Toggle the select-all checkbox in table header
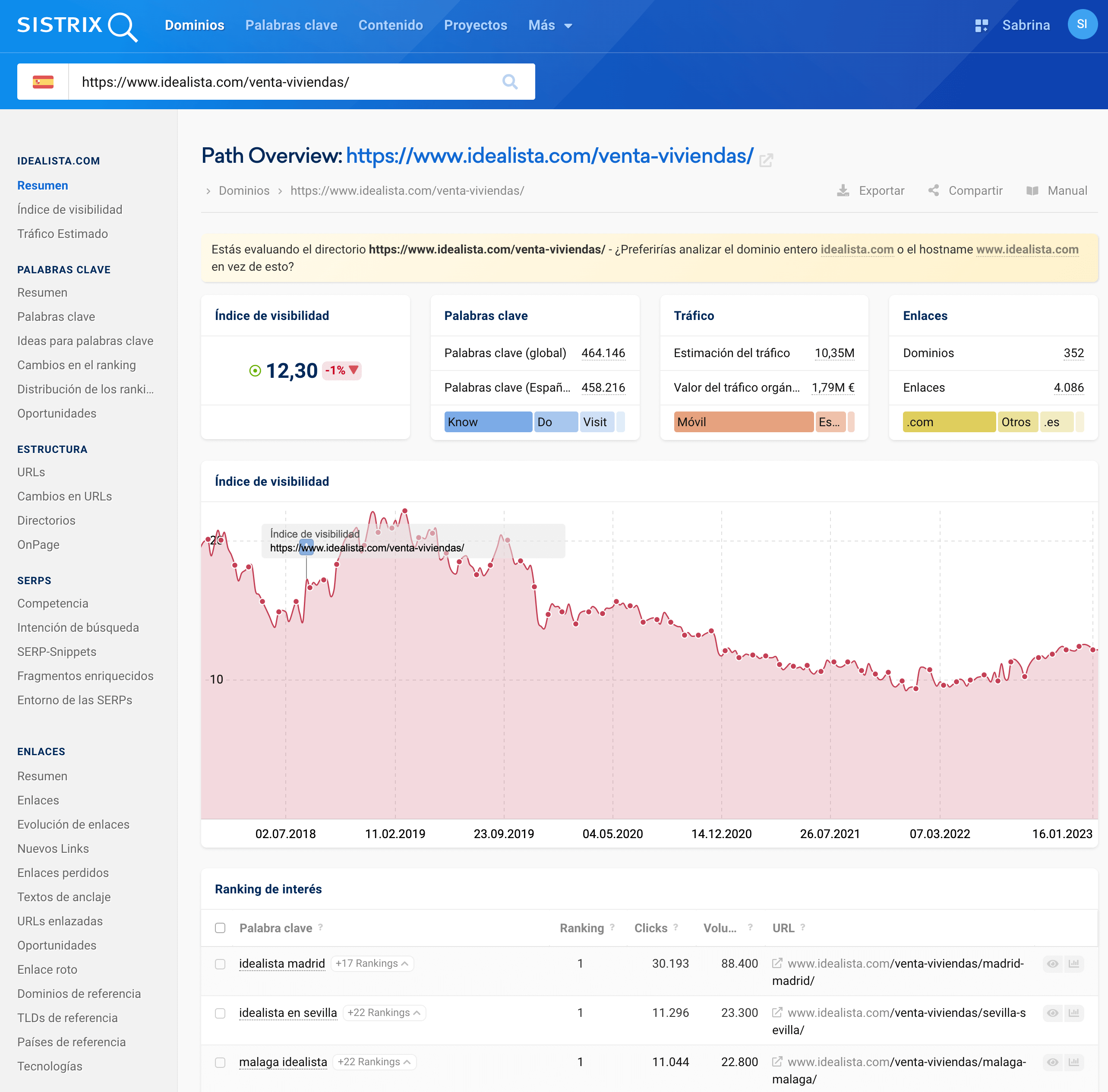Screen dimensions: 1108x1092 (220, 928)
